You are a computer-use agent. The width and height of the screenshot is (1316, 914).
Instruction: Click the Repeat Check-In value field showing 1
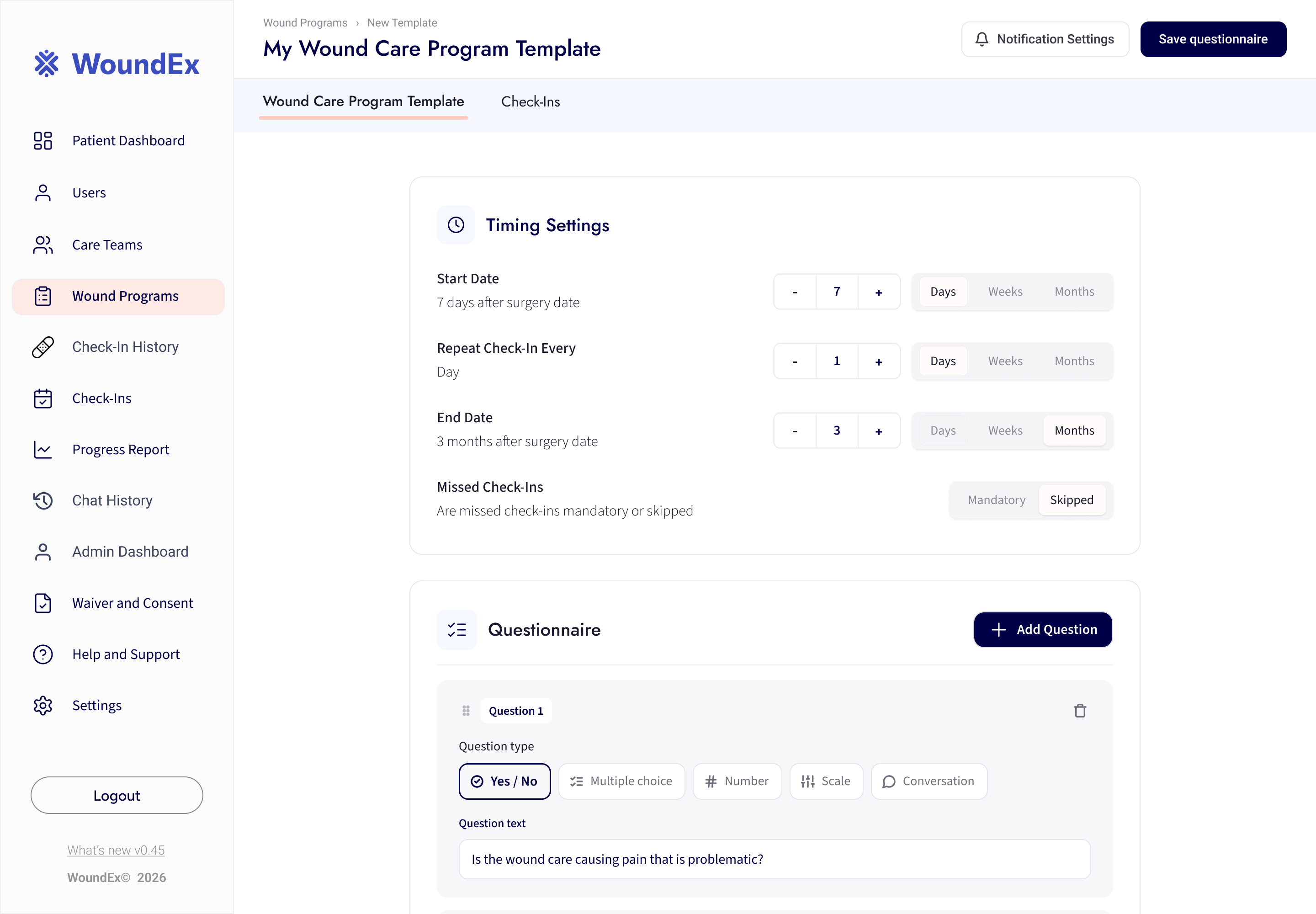click(x=837, y=361)
